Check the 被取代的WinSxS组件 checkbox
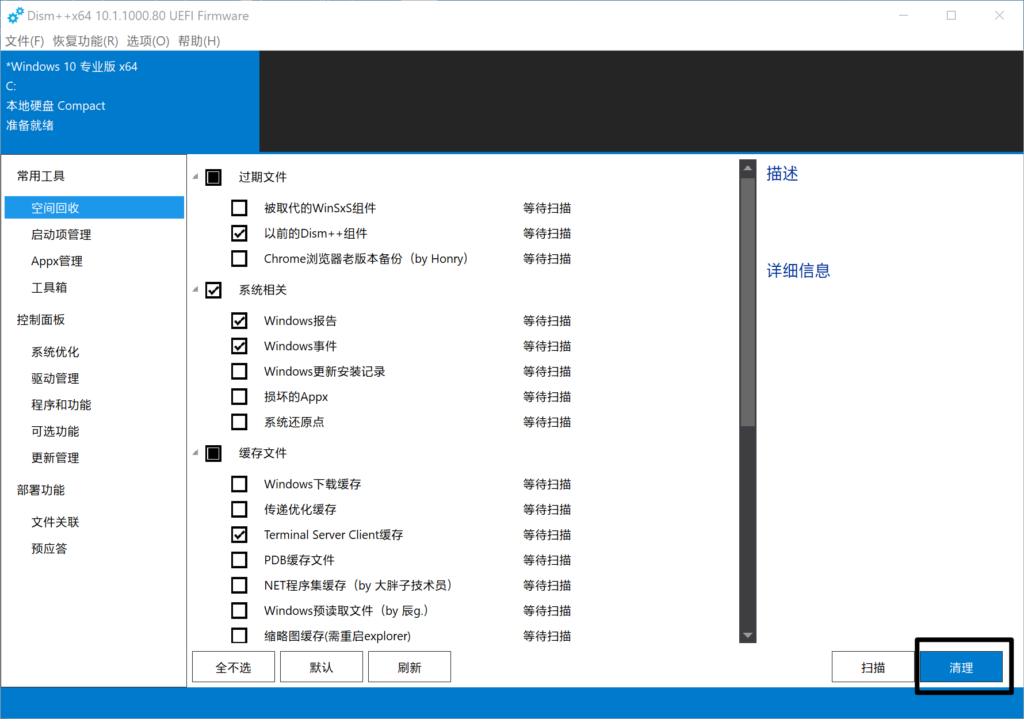 pos(239,208)
